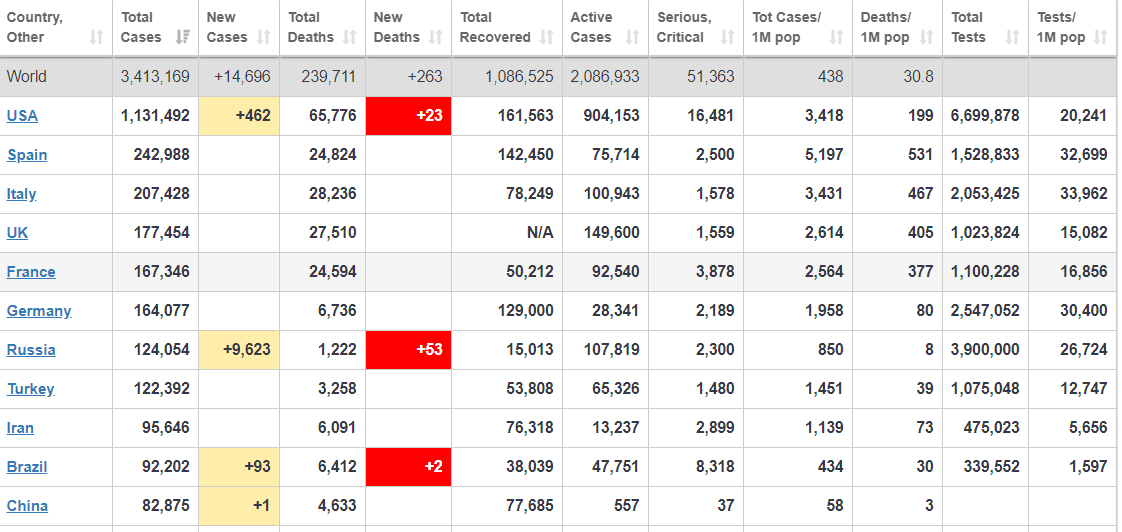Sort by Total Cases column arrows

tap(182, 37)
